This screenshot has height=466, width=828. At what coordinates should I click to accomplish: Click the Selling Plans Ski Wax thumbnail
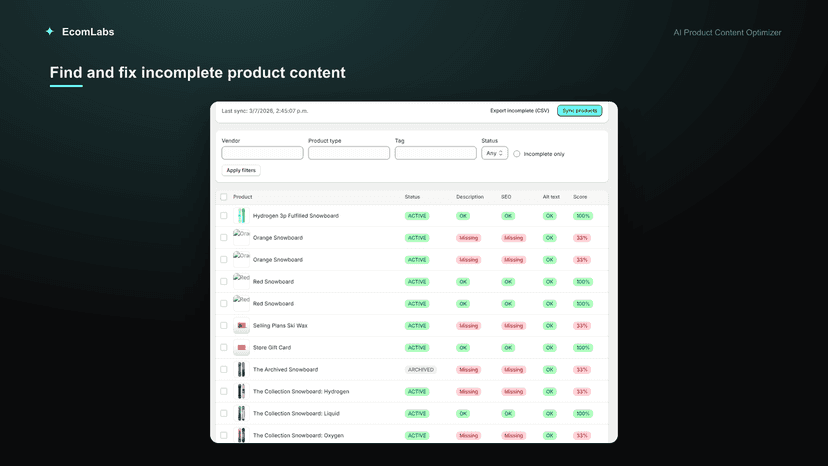(241, 325)
